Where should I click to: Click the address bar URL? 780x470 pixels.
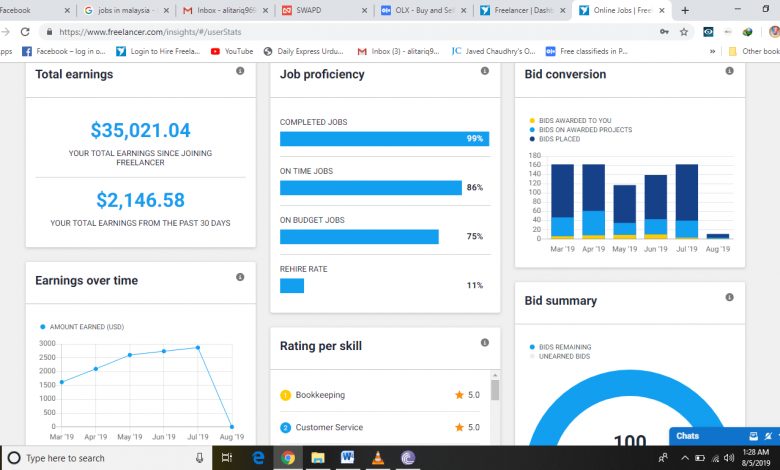click(x=150, y=32)
